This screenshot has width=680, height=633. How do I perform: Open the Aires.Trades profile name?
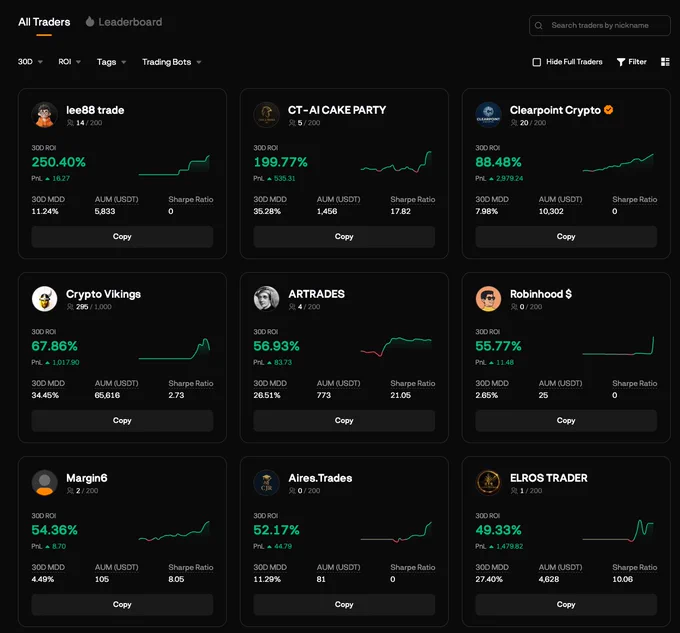click(320, 478)
